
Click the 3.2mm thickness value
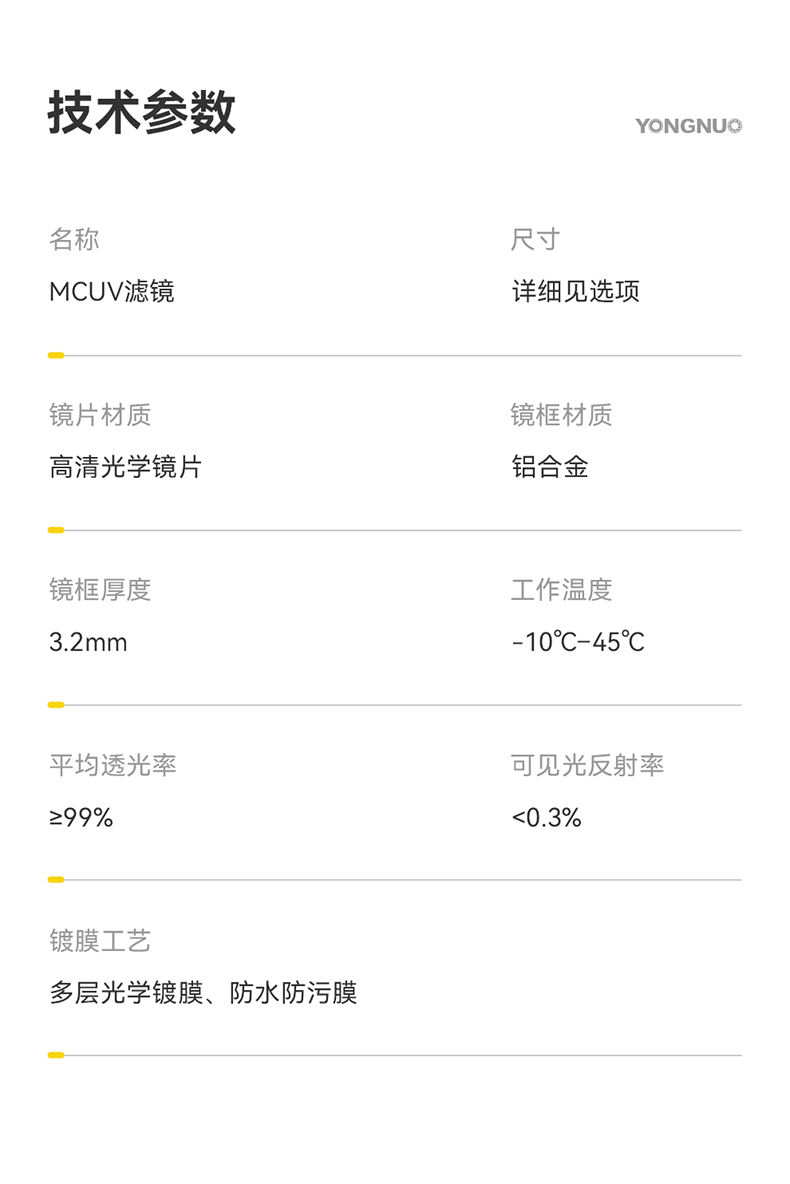88,642
